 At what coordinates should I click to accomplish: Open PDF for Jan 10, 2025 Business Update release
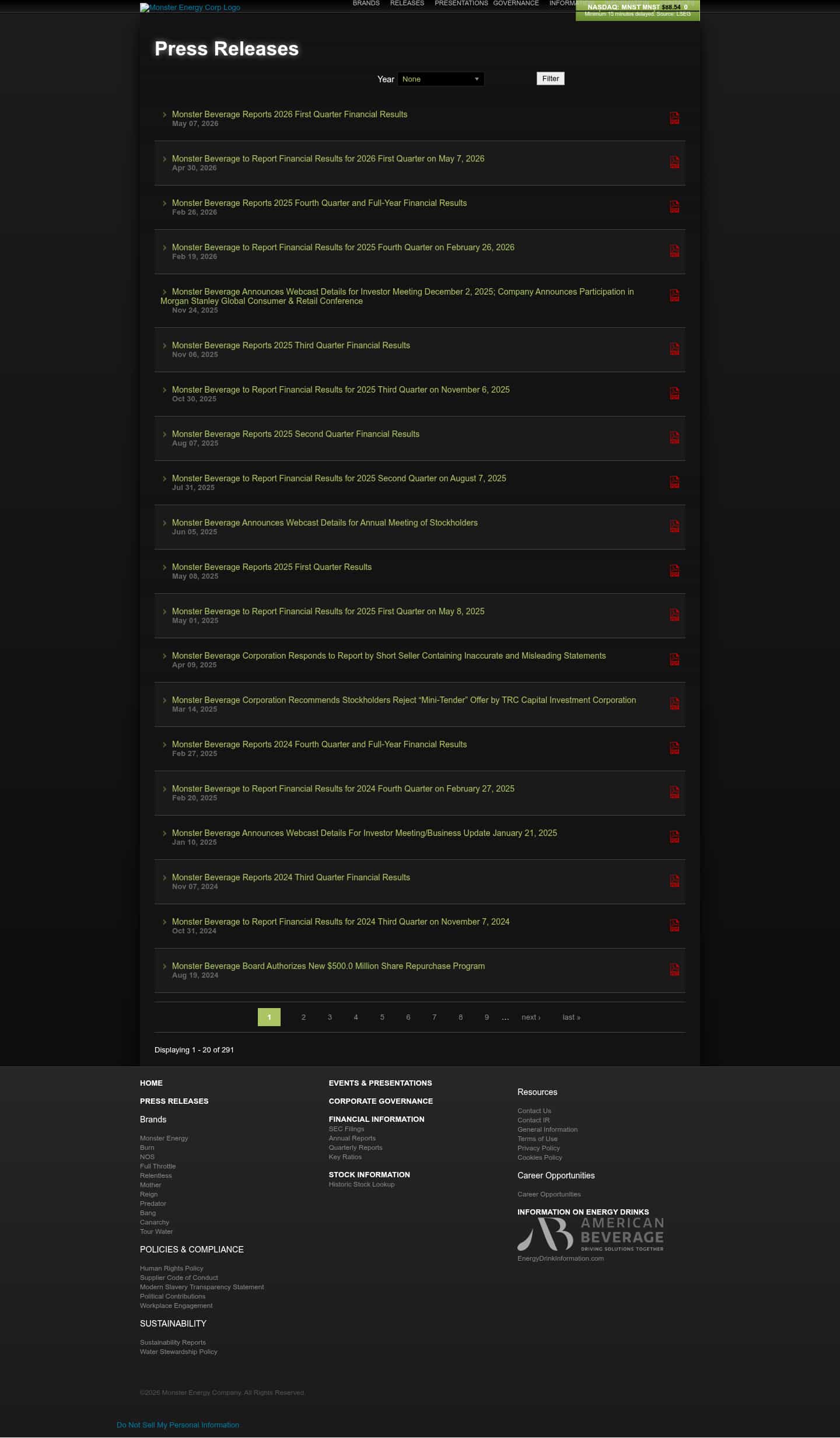(x=674, y=837)
